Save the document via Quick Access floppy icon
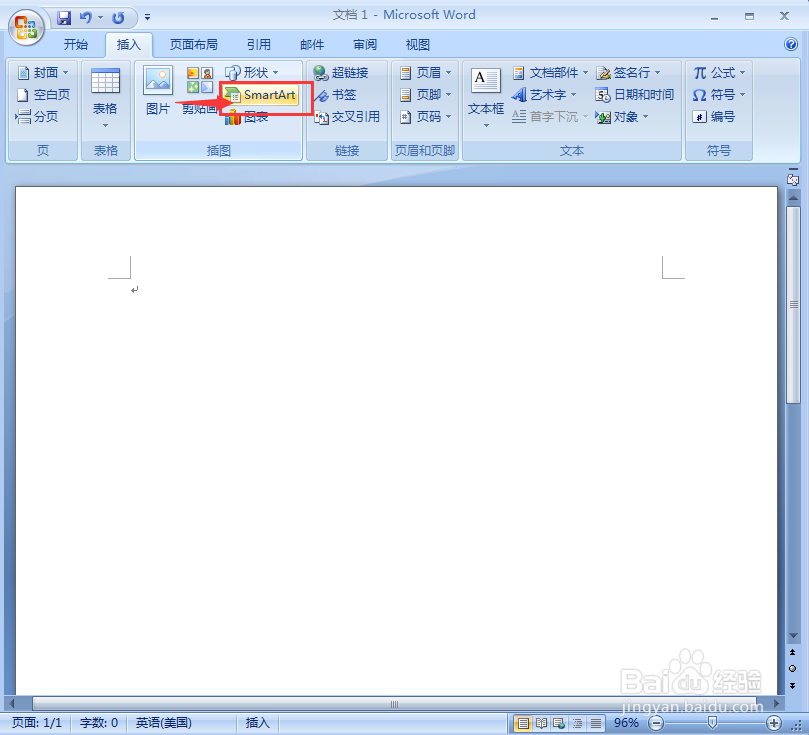809x735 pixels. (64, 18)
